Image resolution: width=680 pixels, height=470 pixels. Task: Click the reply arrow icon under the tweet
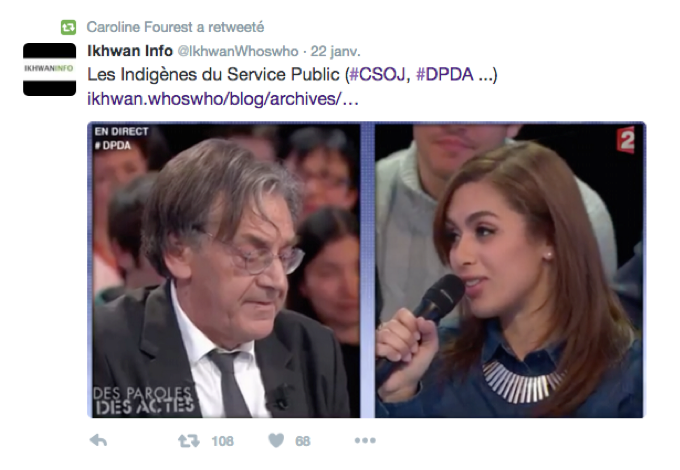(x=98, y=441)
